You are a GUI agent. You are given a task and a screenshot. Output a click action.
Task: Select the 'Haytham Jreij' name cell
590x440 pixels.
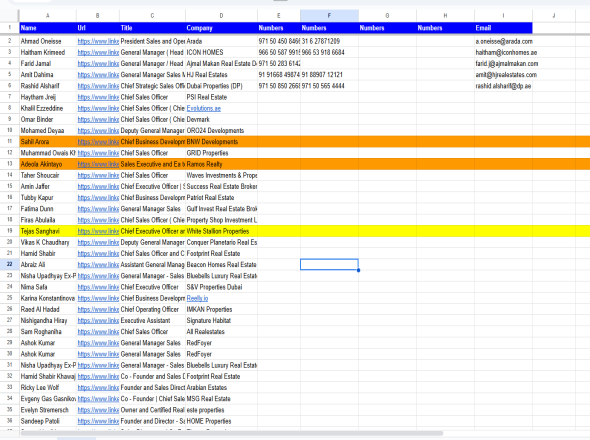(48, 97)
